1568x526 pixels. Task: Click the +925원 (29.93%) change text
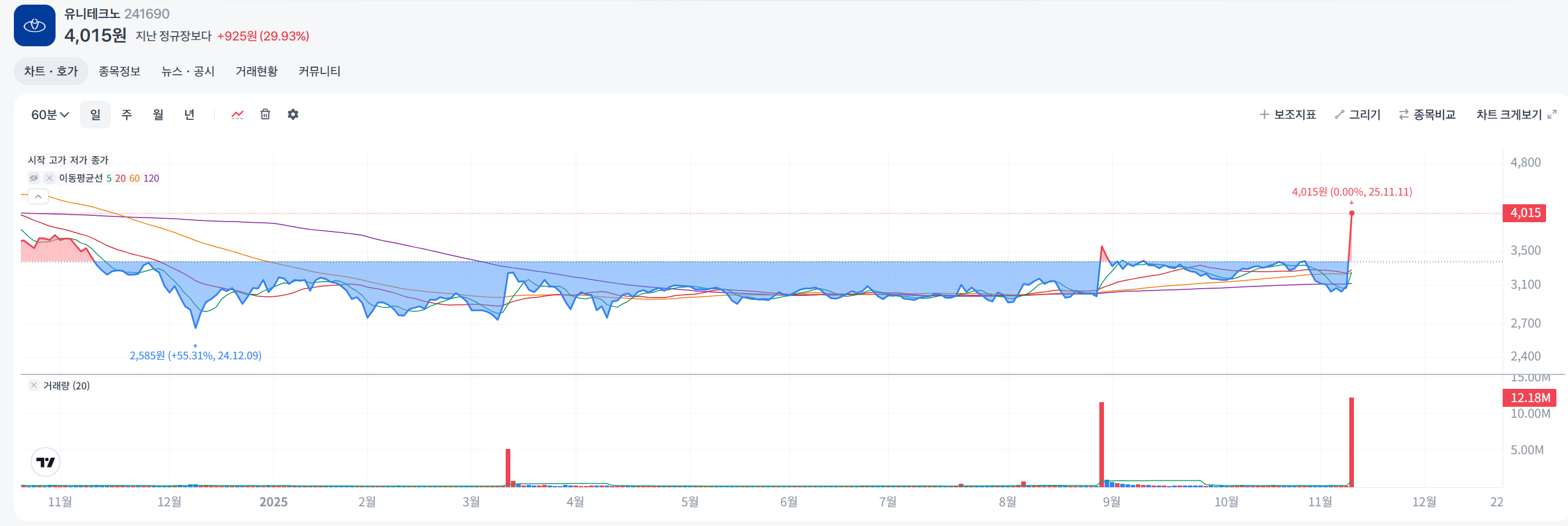click(x=263, y=36)
